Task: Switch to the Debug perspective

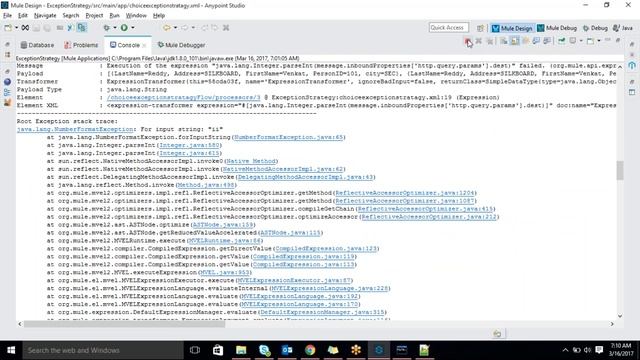Action: coord(595,28)
